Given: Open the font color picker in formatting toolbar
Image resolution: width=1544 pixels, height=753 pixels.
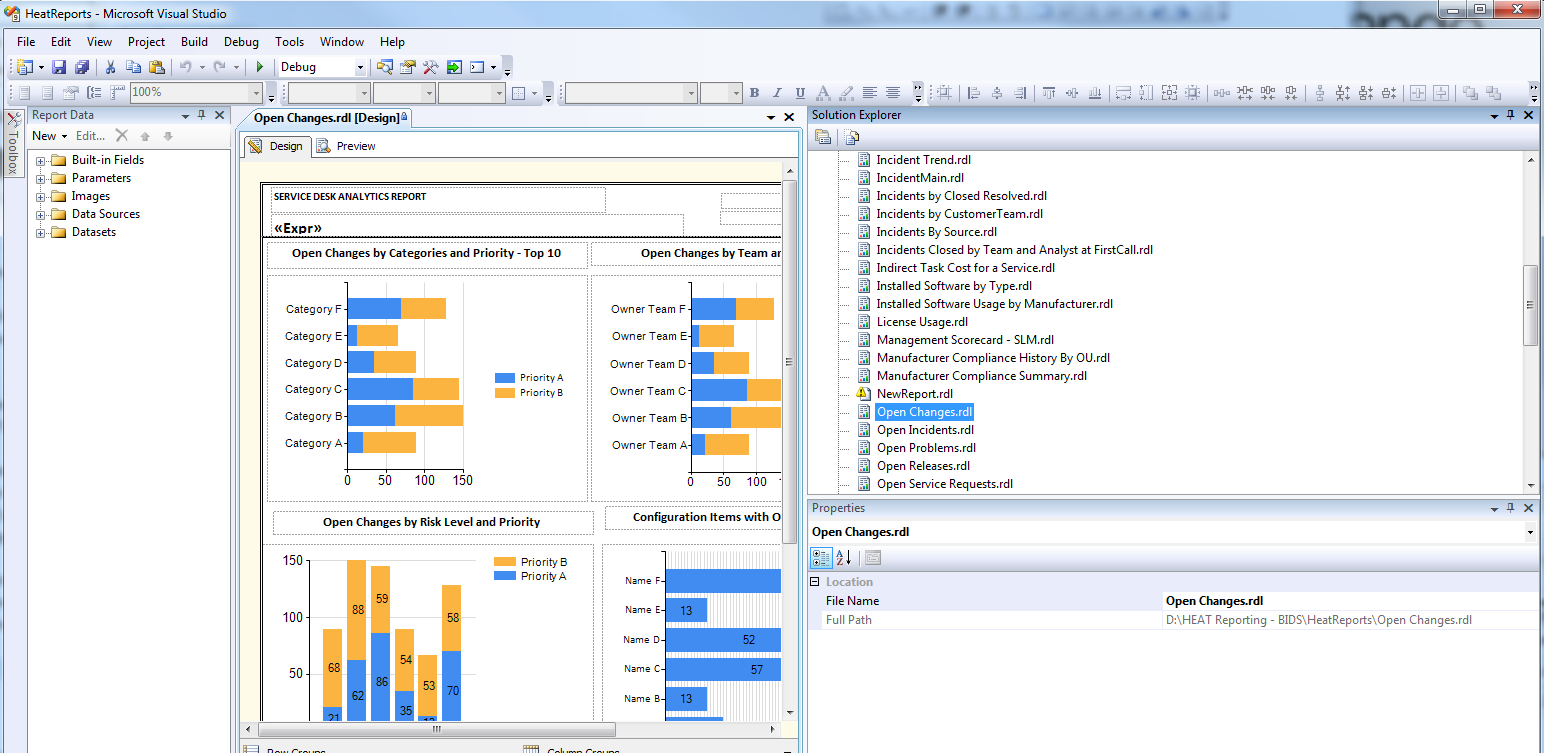Looking at the screenshot, I should [x=821, y=92].
